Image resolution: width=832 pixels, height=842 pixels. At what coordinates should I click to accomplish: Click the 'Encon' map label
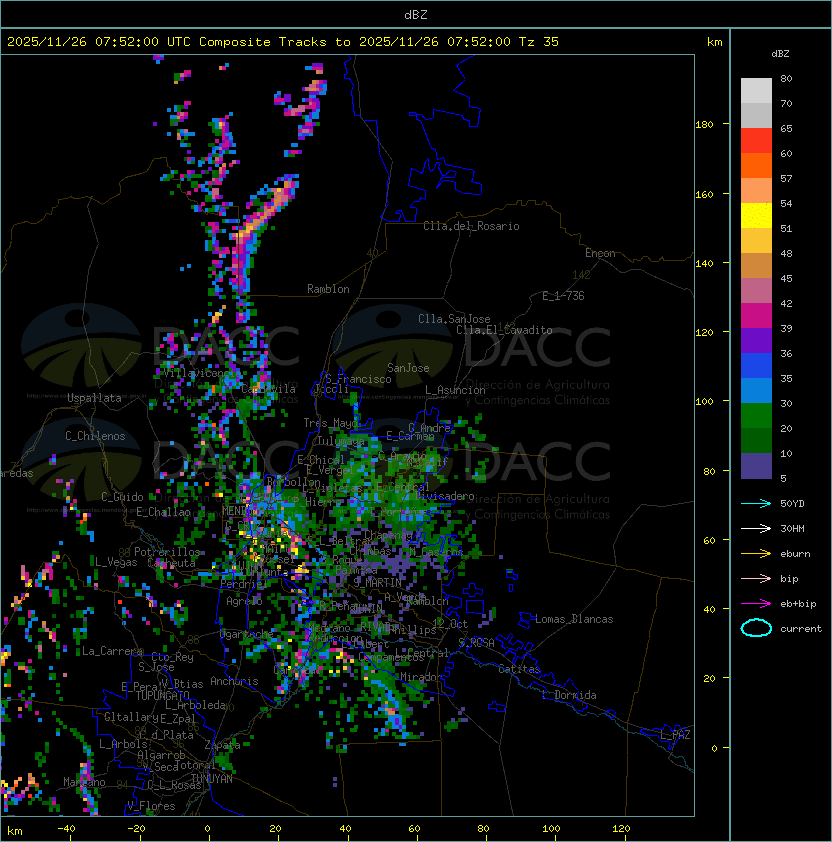[600, 253]
